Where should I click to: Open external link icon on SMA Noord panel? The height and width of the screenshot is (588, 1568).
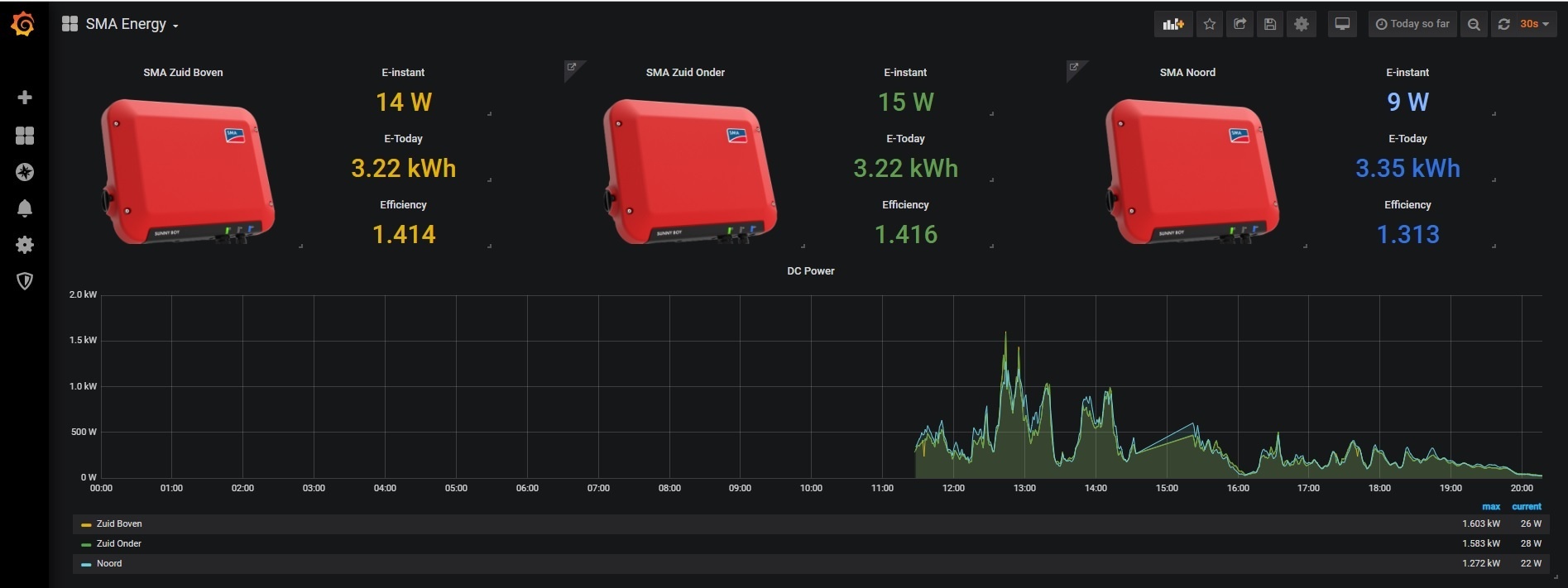(1074, 68)
